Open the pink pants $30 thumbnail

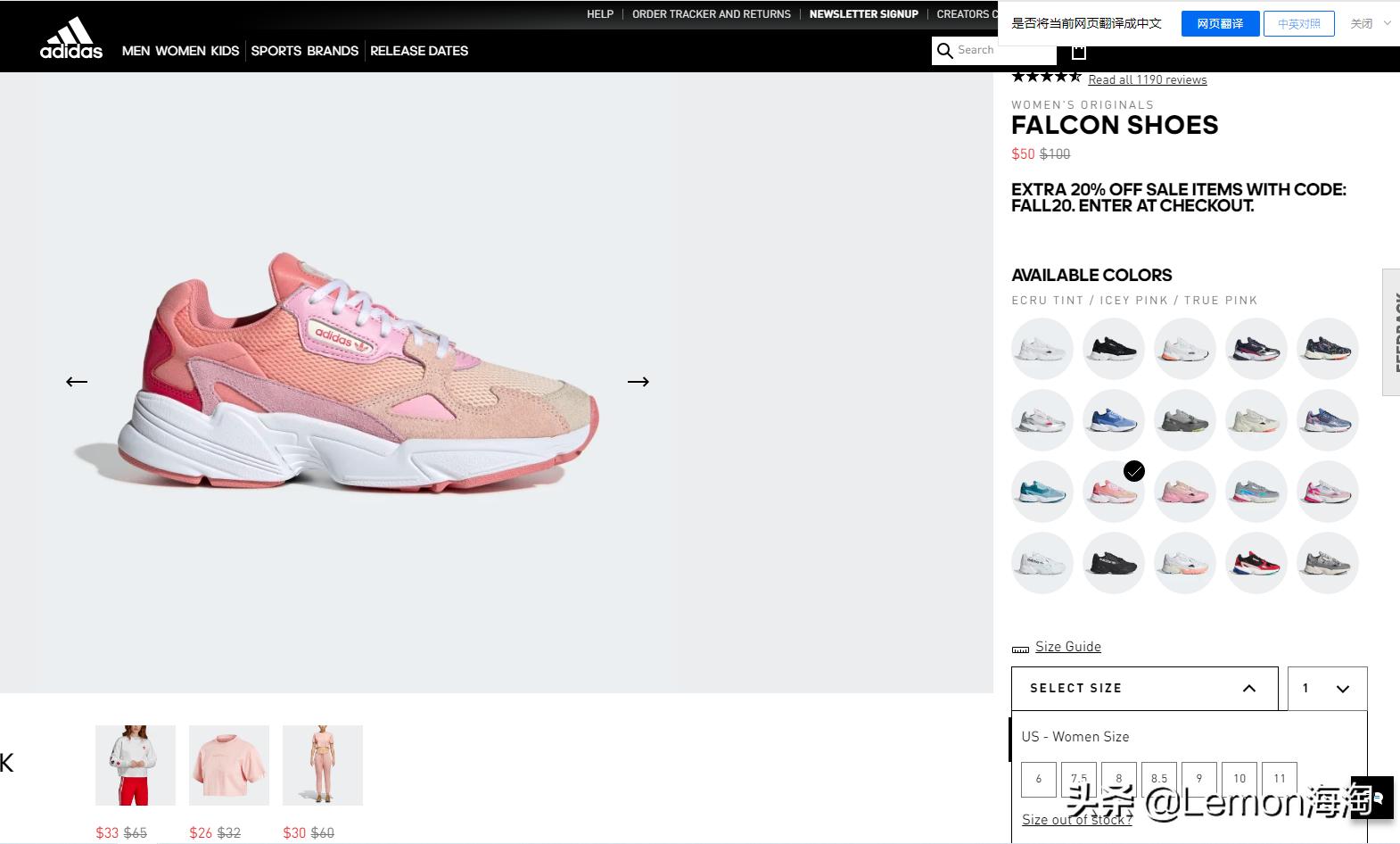[323, 765]
